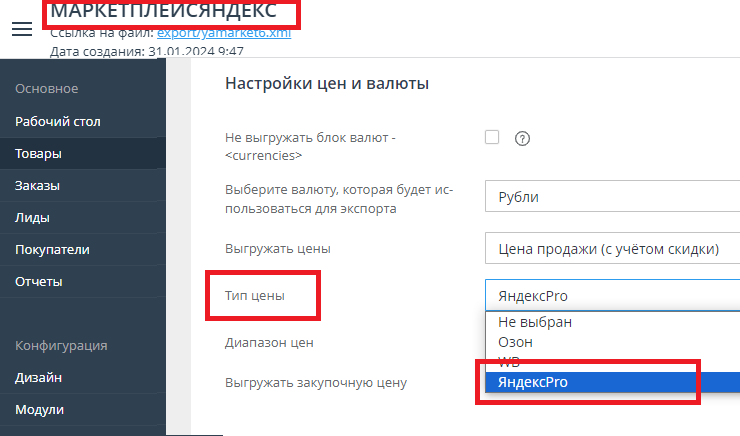Collapse the 'Тип цены' ЯндексPro dropdown
This screenshot has width=740, height=436.
(x=612, y=295)
